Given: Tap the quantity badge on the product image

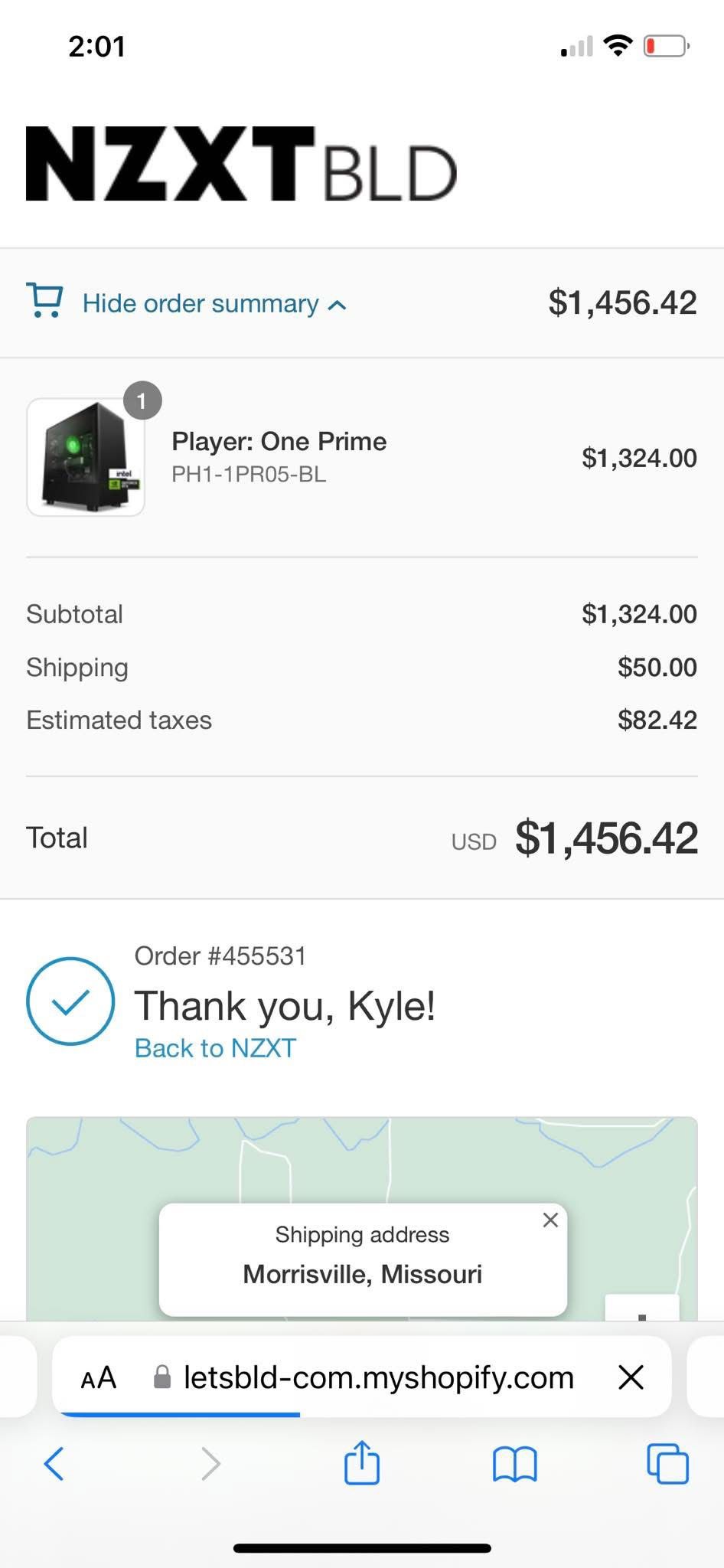Looking at the screenshot, I should 142,400.
